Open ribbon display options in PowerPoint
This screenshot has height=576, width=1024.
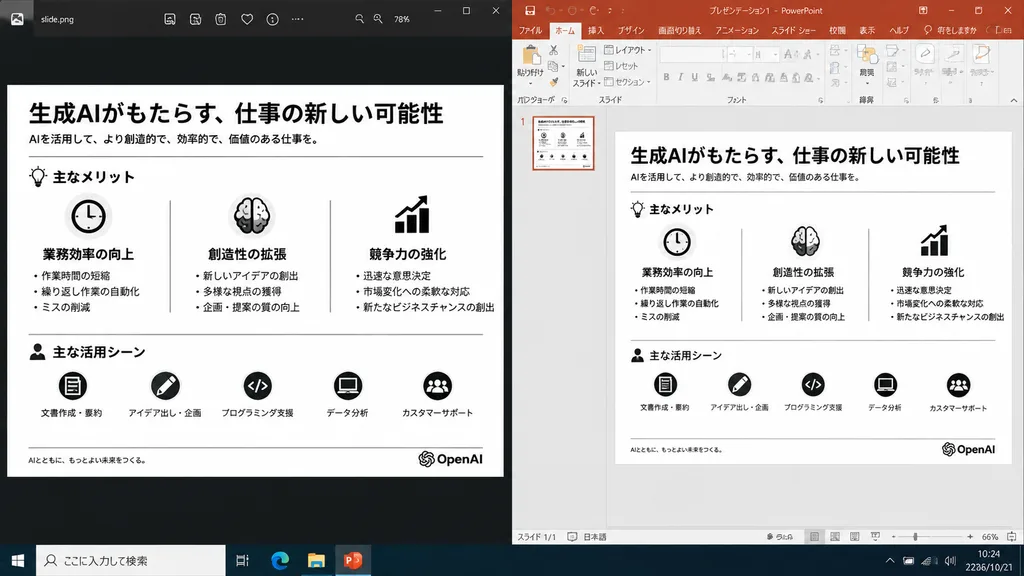click(923, 10)
